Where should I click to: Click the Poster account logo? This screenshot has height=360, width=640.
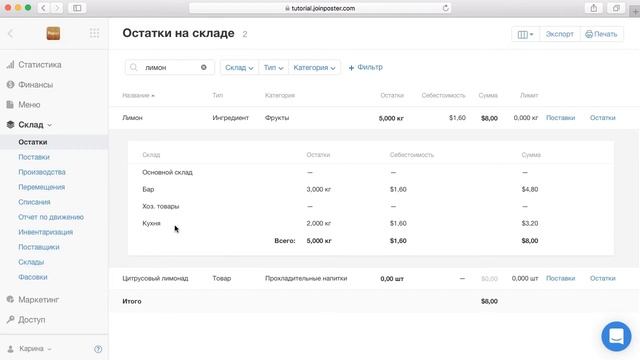tap(53, 33)
